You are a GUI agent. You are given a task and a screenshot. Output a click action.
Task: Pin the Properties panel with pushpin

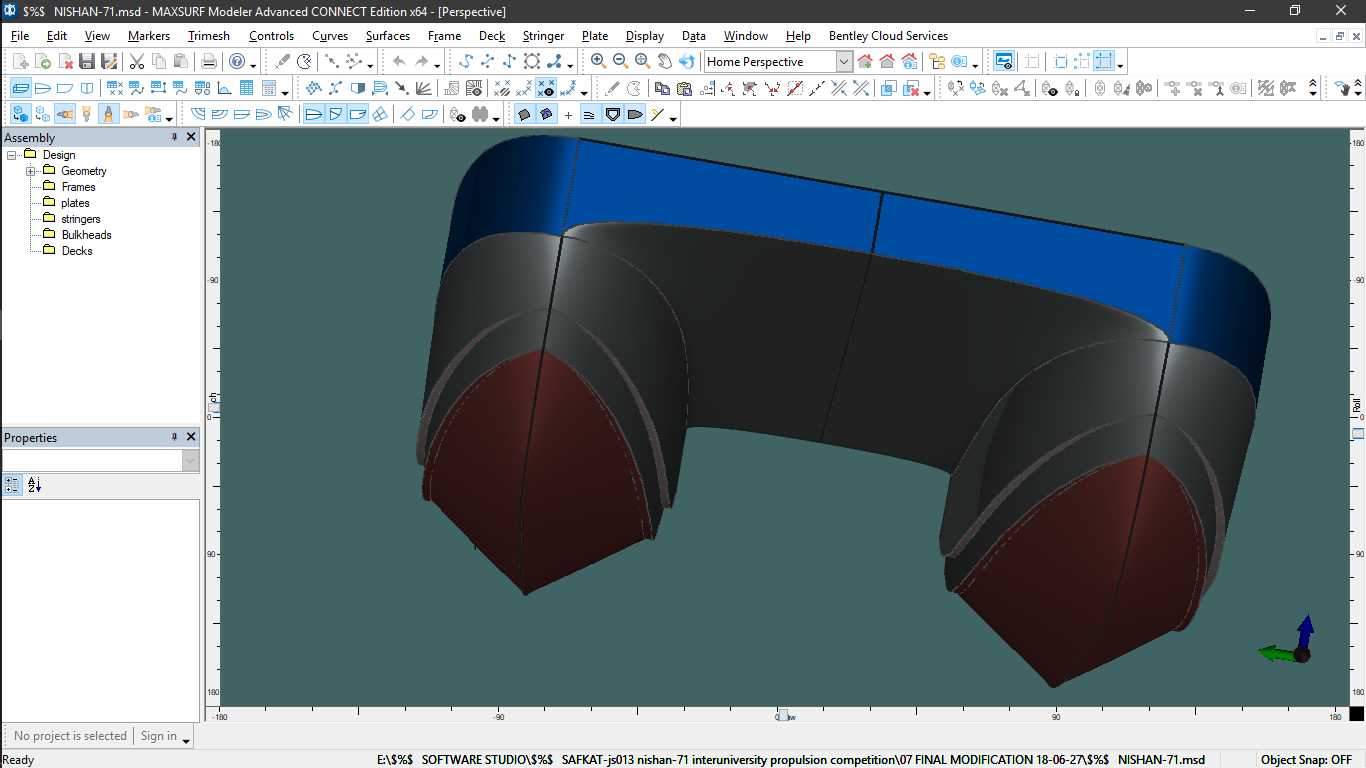click(175, 437)
